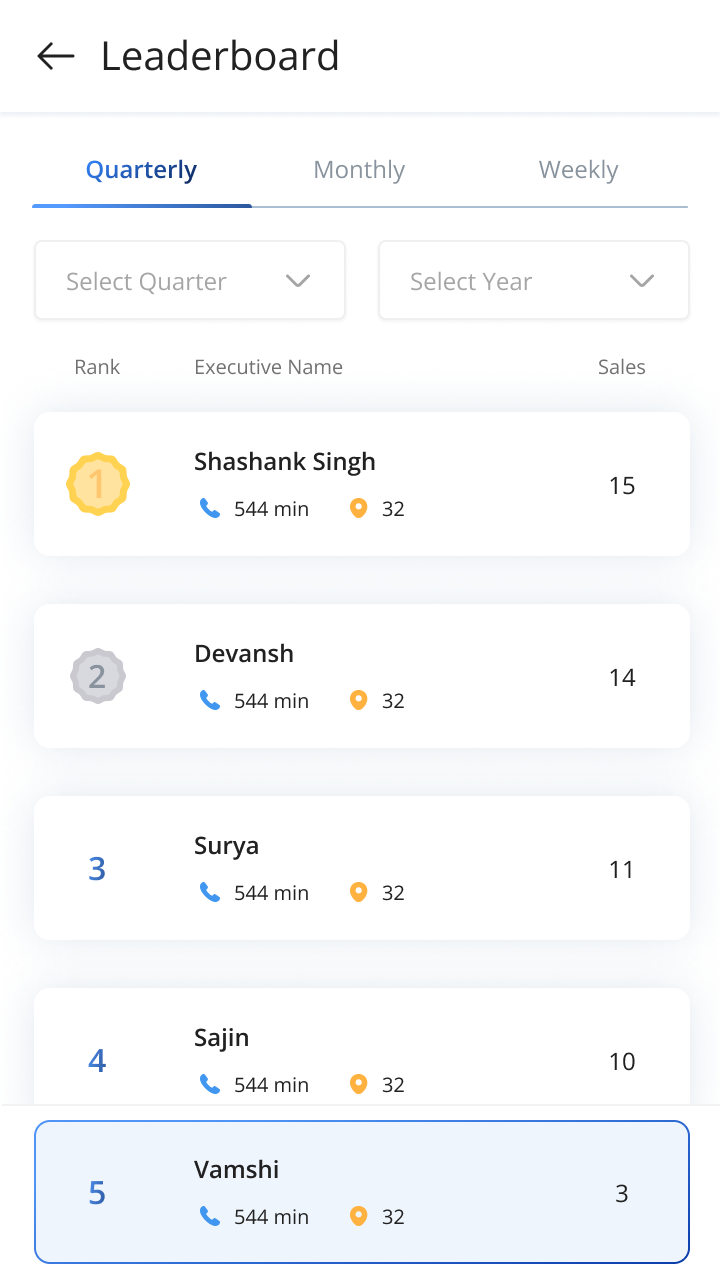Image resolution: width=720 pixels, height=1280 pixels.
Task: Switch to the Monthly tab
Action: point(359,170)
